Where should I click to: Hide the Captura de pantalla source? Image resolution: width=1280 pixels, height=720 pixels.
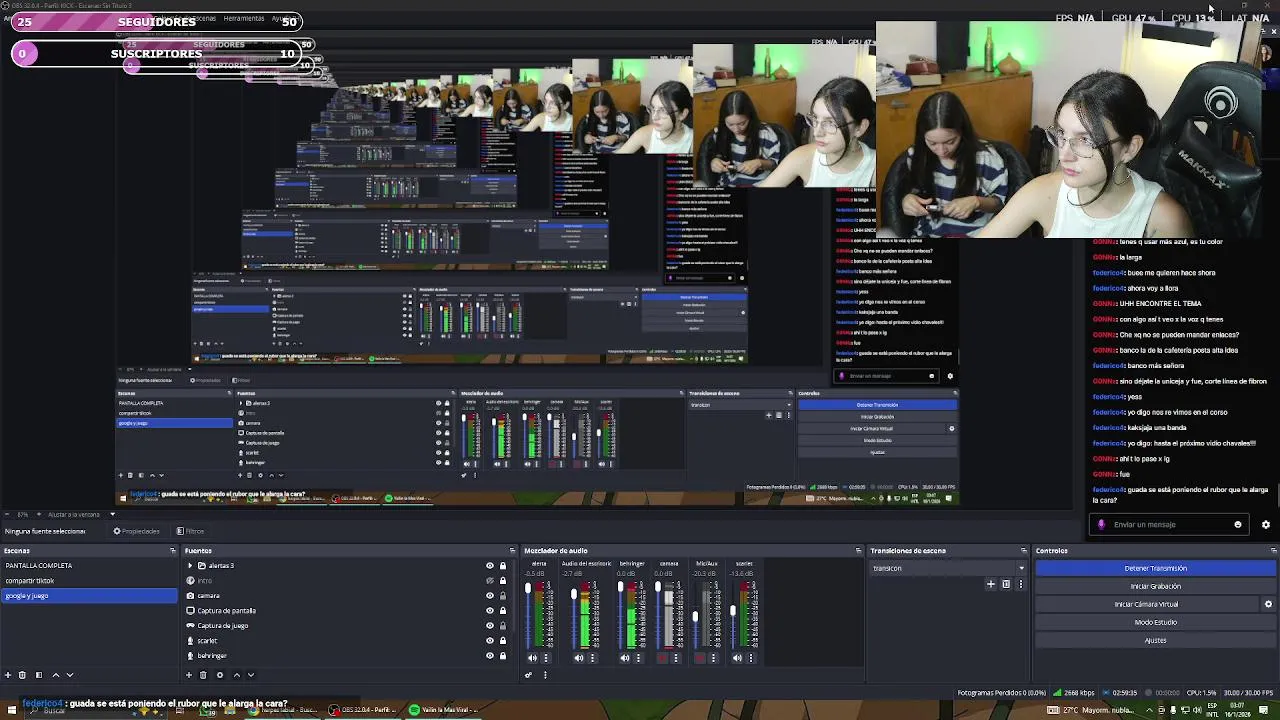490,611
